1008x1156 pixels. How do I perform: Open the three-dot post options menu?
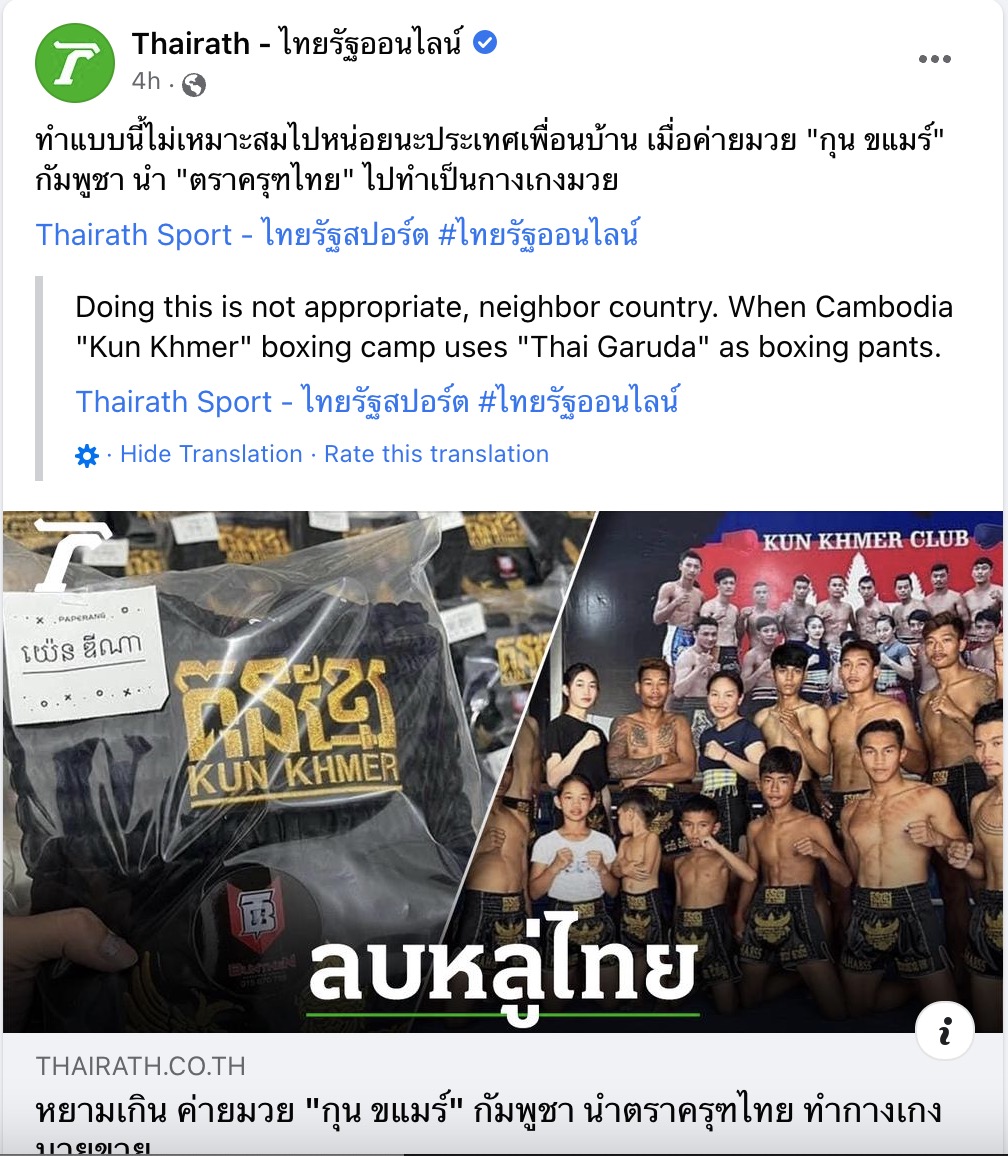click(934, 59)
